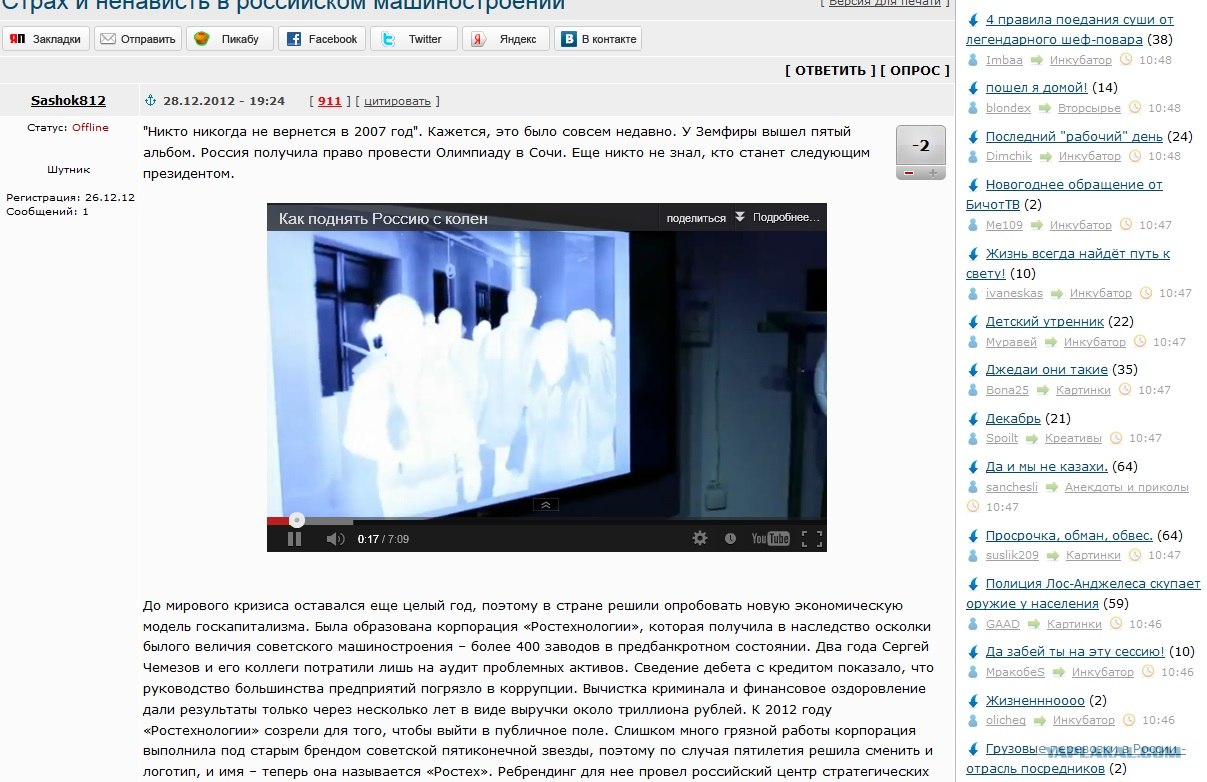The height and width of the screenshot is (782, 1207).
Task: Open user Imbaa profile
Action: tap(1004, 60)
